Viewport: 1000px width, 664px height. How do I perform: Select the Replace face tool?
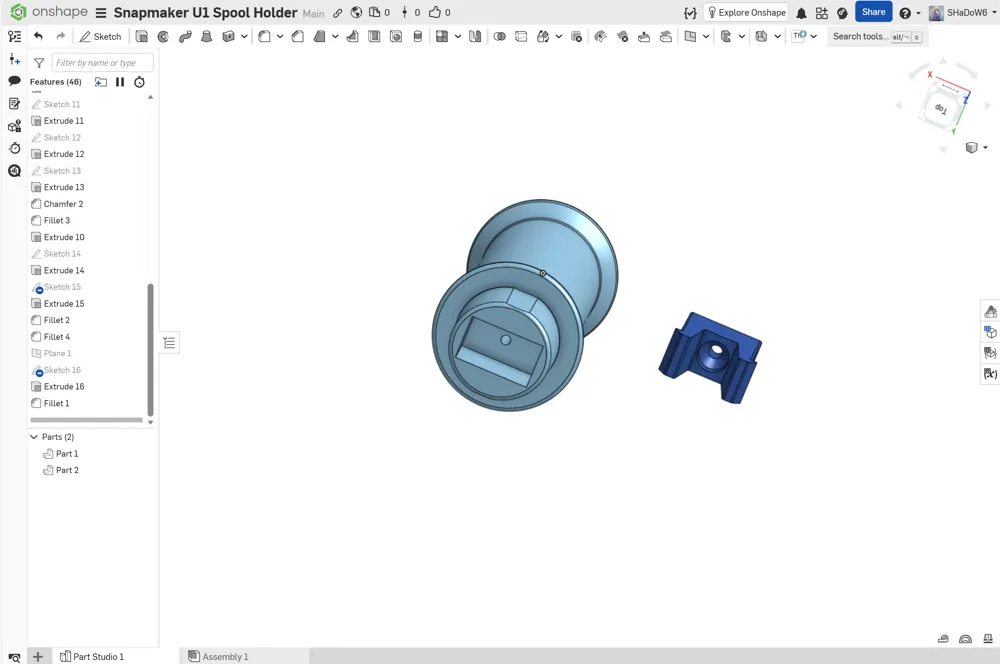pos(666,36)
